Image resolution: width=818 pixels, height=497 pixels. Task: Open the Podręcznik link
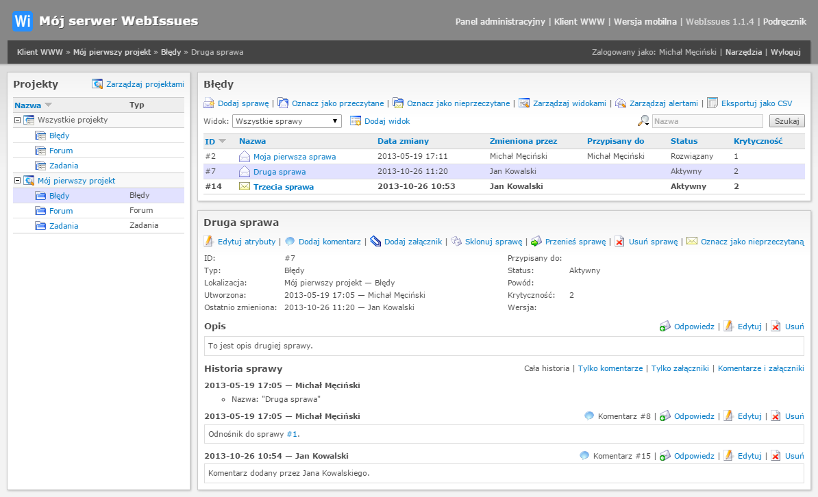tap(784, 22)
